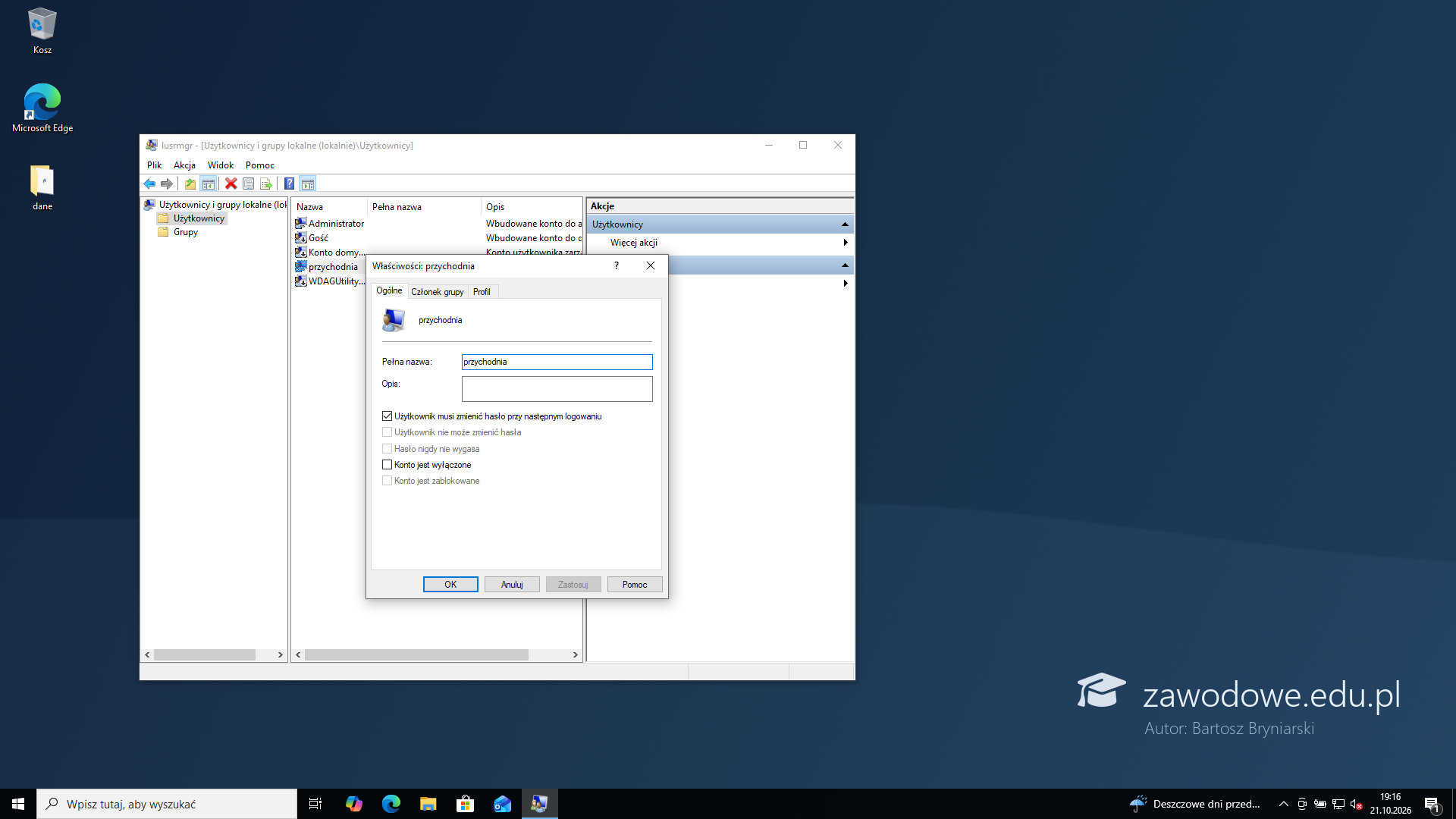Select the Gość user account icon
The width and height of the screenshot is (1456, 819).
[x=301, y=237]
